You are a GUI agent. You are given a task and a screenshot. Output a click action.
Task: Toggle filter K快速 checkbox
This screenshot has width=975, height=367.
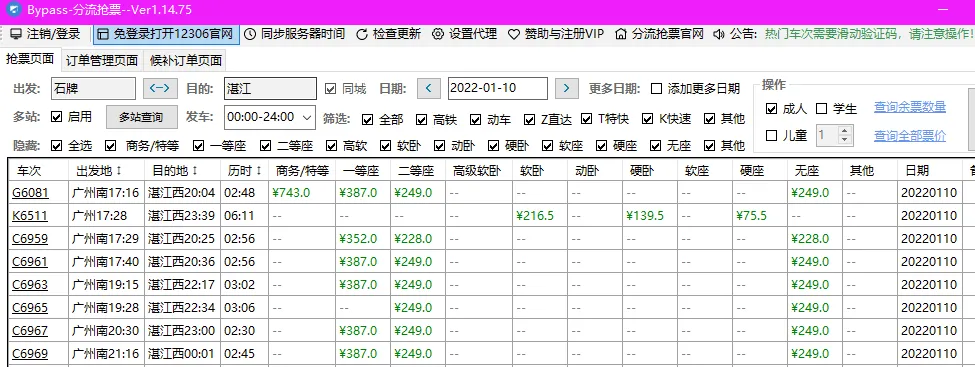[647, 119]
